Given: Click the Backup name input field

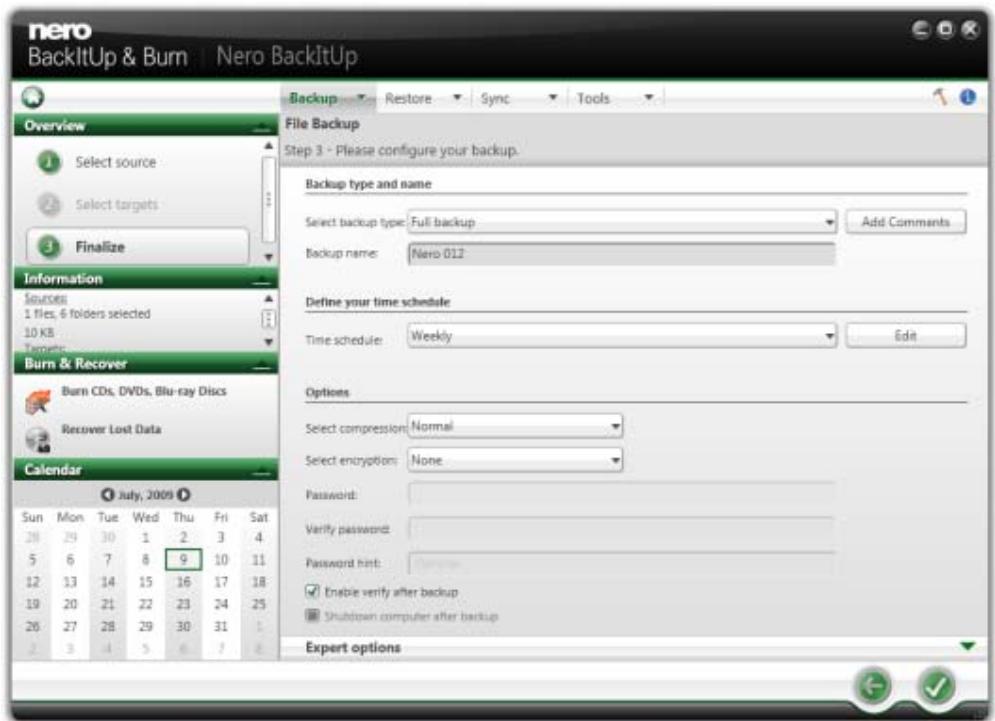Looking at the screenshot, I should click(x=621, y=254).
